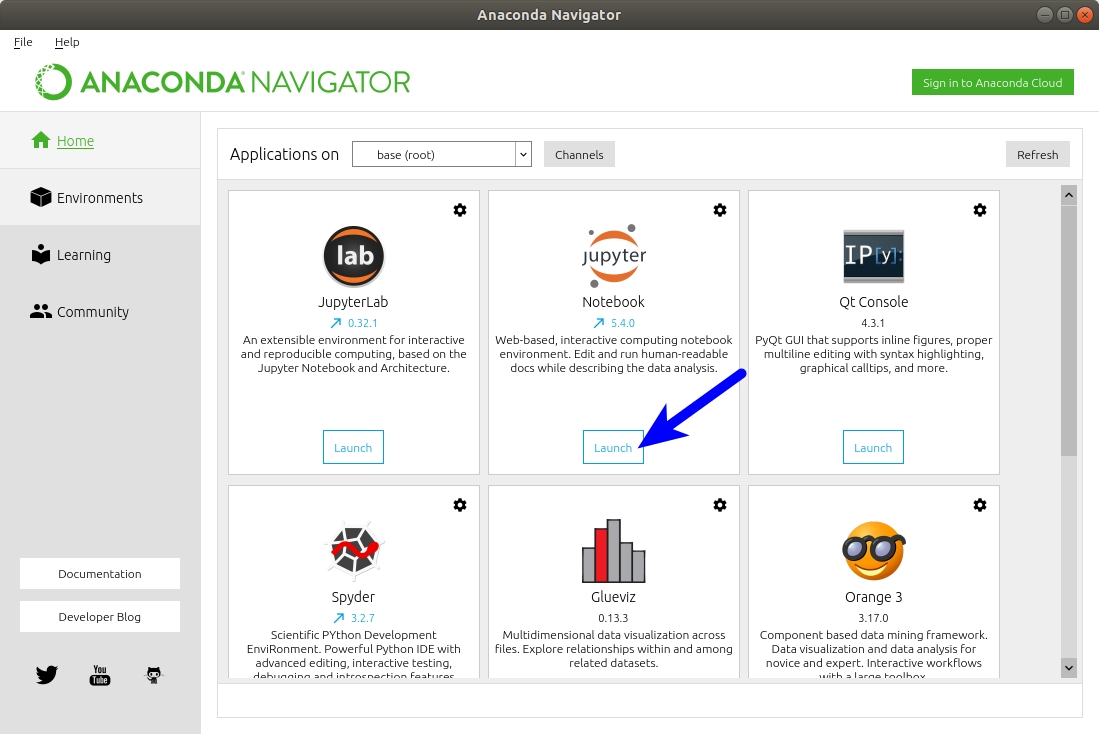Click the Orange 3 sunglasses logo

pos(873,551)
